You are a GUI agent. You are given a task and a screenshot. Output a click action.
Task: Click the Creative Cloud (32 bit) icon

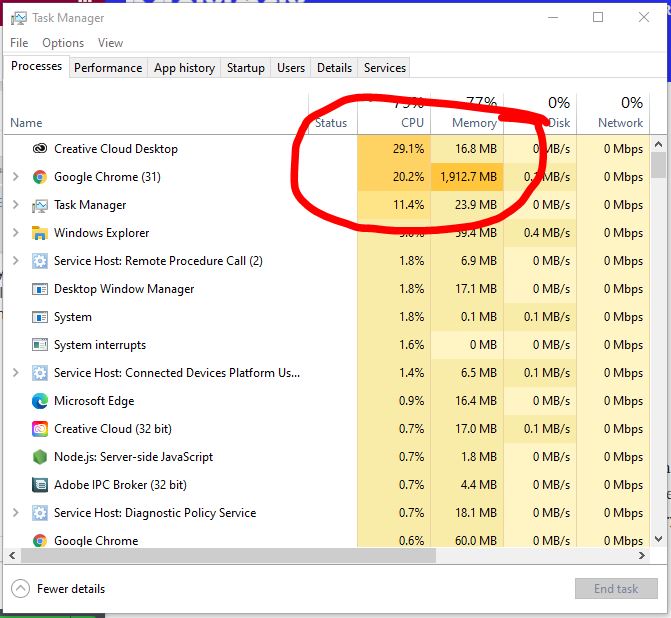(40, 429)
